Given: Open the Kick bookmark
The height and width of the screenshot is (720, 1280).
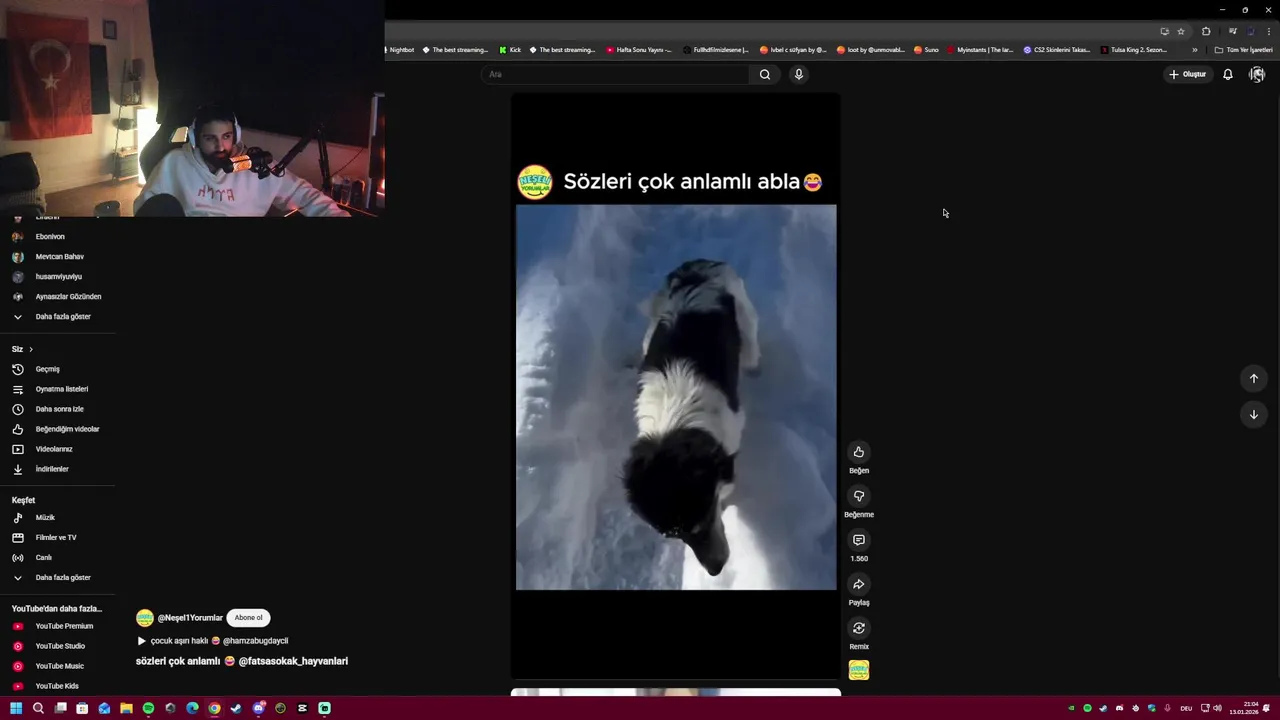Looking at the screenshot, I should (510, 50).
